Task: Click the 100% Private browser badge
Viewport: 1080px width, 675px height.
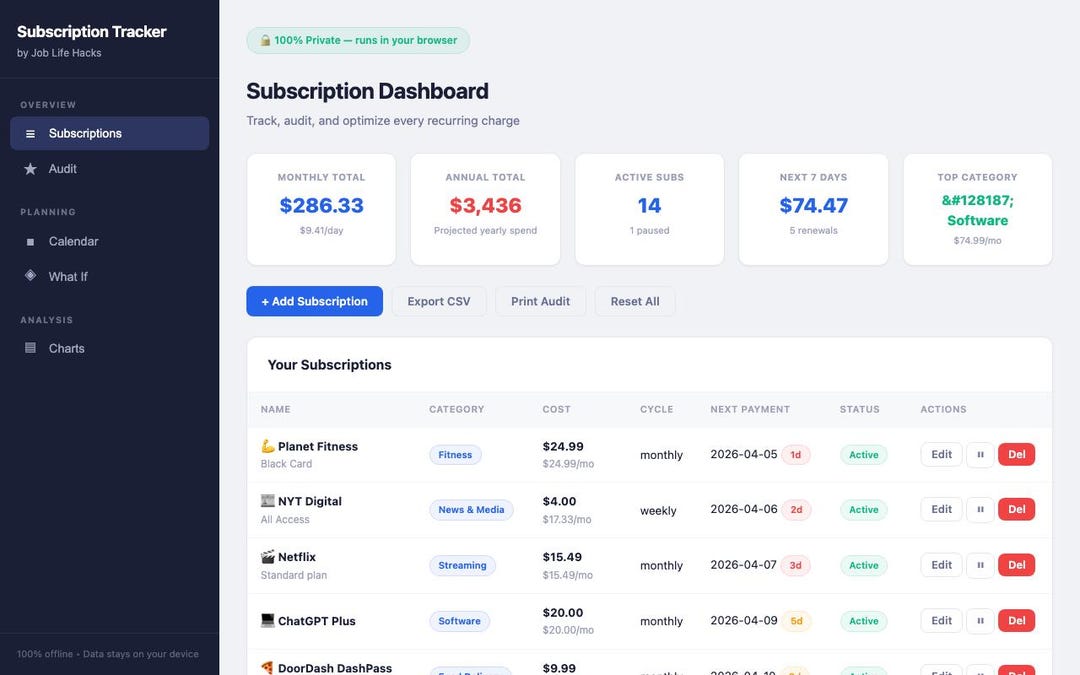Action: (358, 40)
